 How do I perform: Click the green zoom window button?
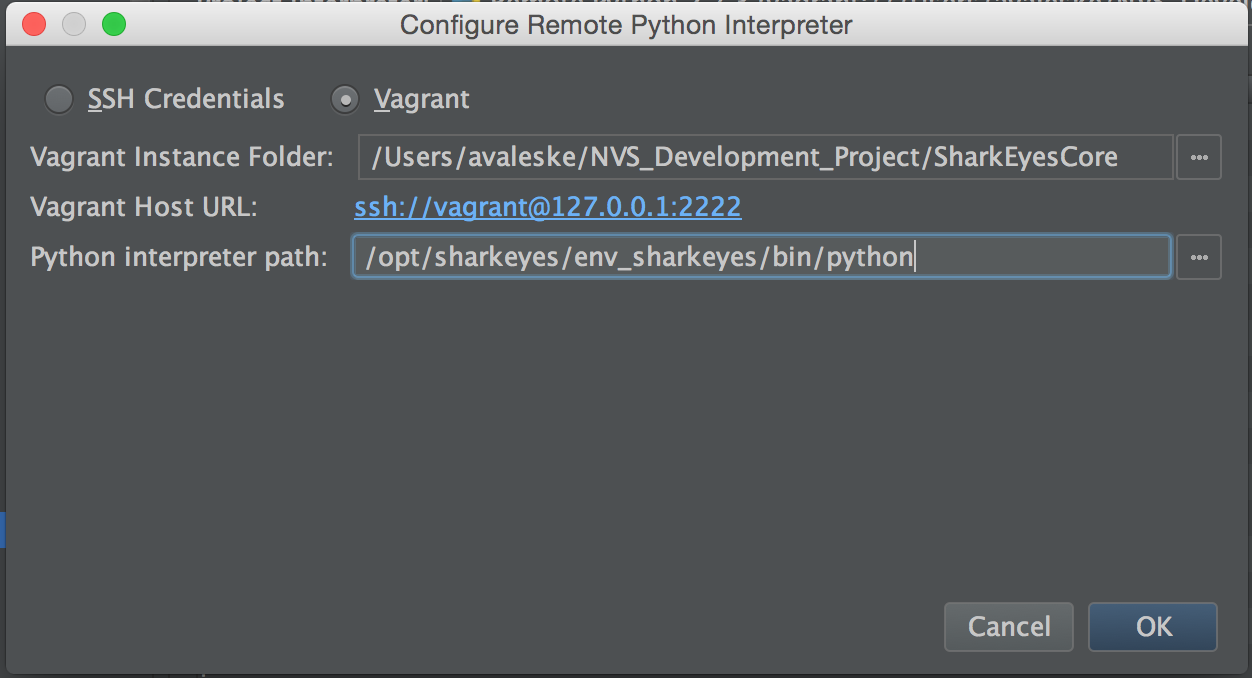114,24
